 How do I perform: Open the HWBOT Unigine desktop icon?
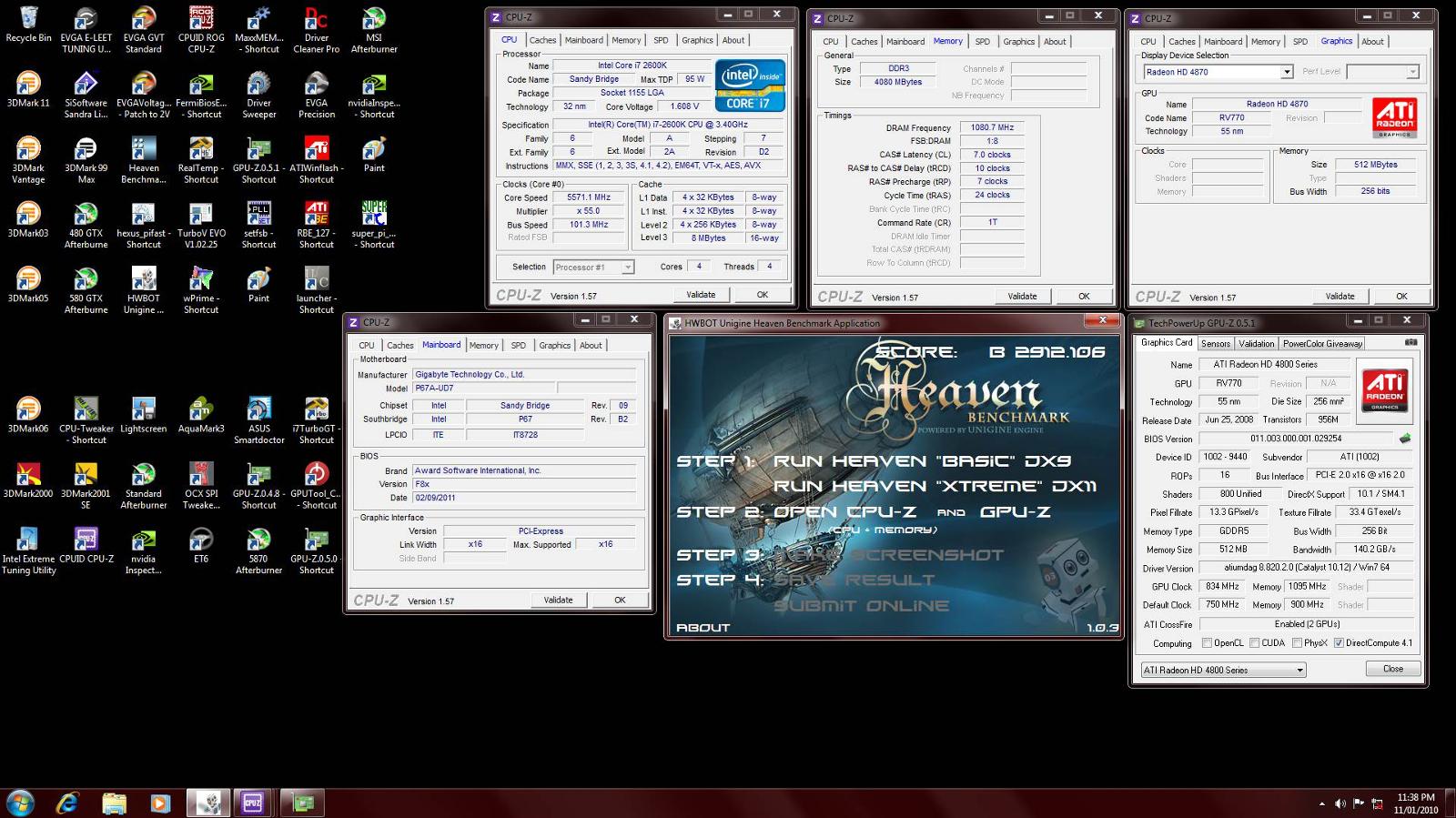point(144,290)
